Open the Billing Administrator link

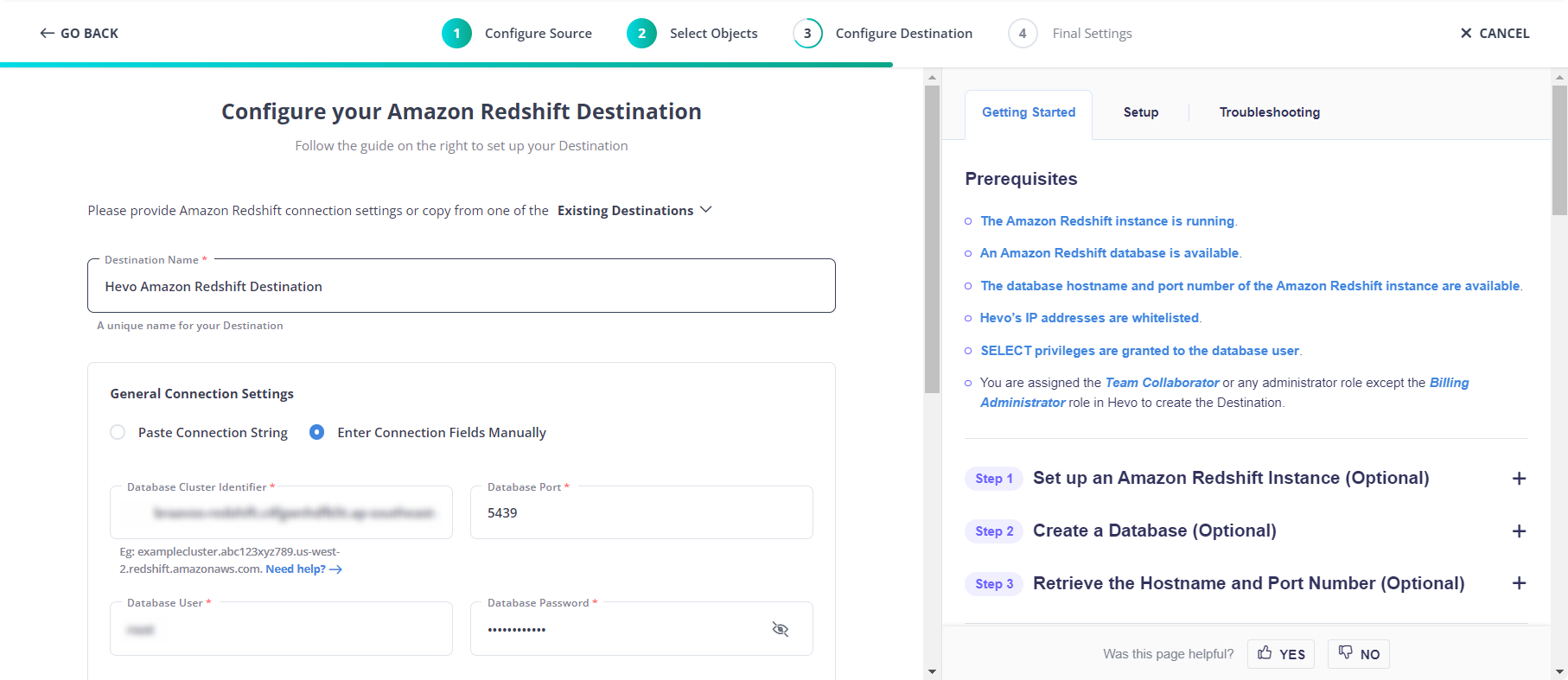(1449, 383)
